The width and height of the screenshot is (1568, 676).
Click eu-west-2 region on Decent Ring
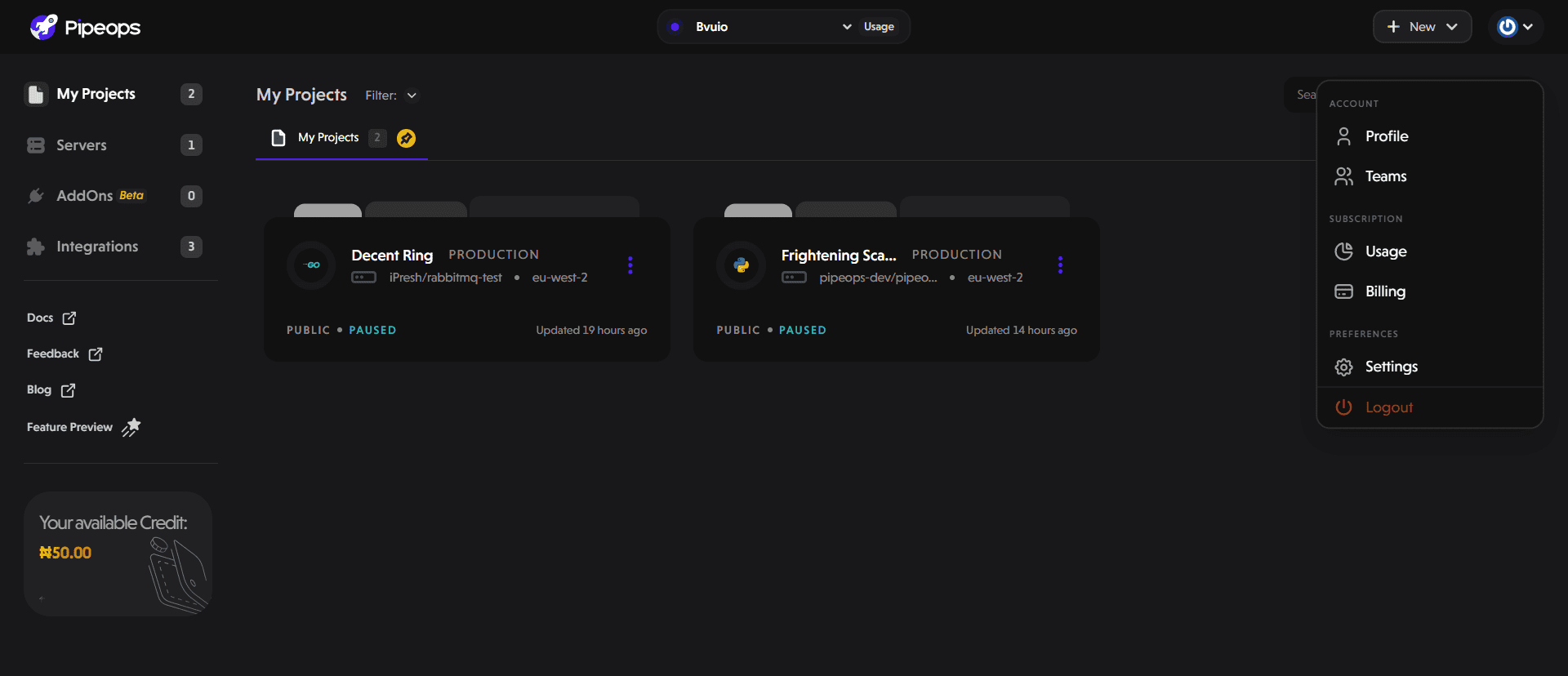pyautogui.click(x=559, y=278)
